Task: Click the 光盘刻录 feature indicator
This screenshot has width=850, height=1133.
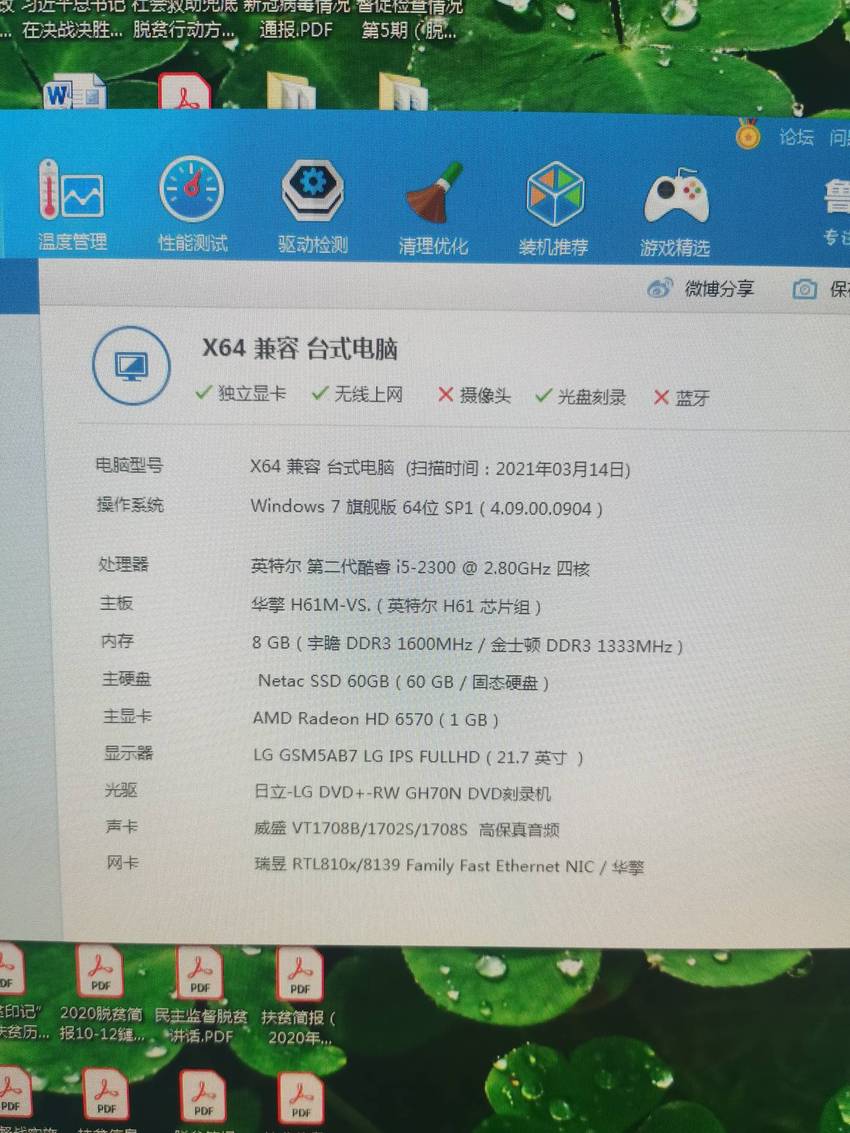Action: point(580,396)
